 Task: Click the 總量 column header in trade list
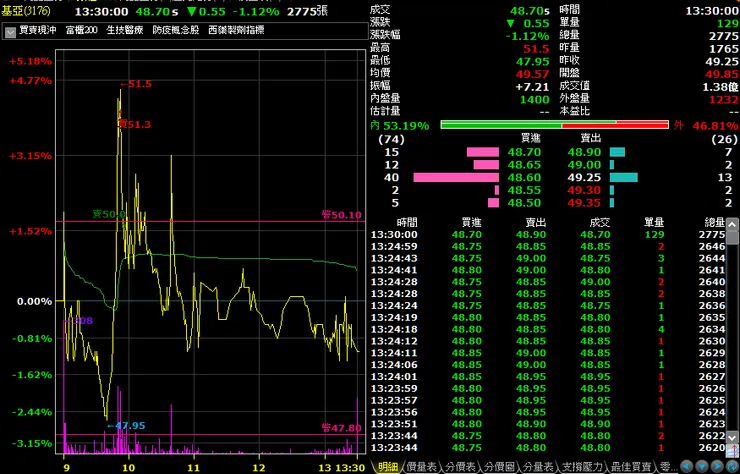point(714,222)
